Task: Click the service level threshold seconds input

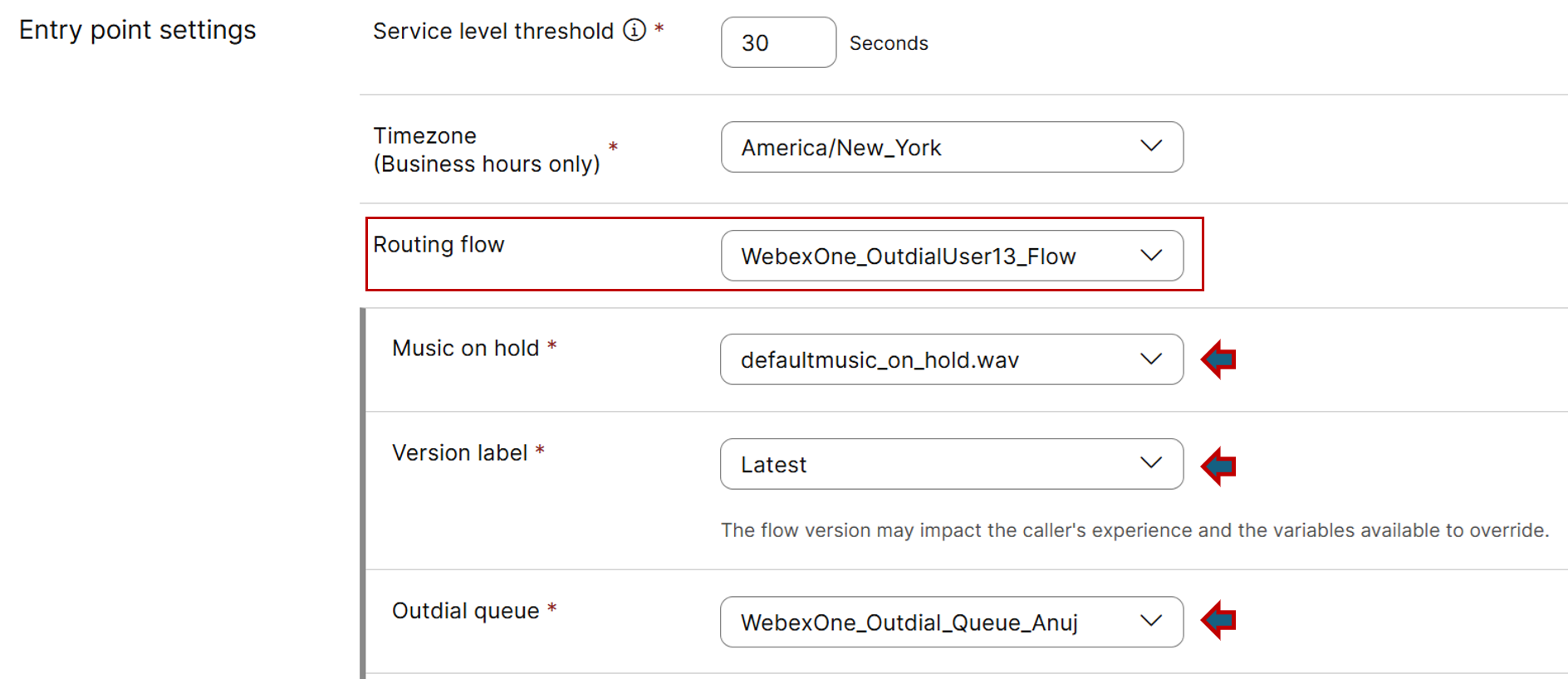Action: [777, 42]
